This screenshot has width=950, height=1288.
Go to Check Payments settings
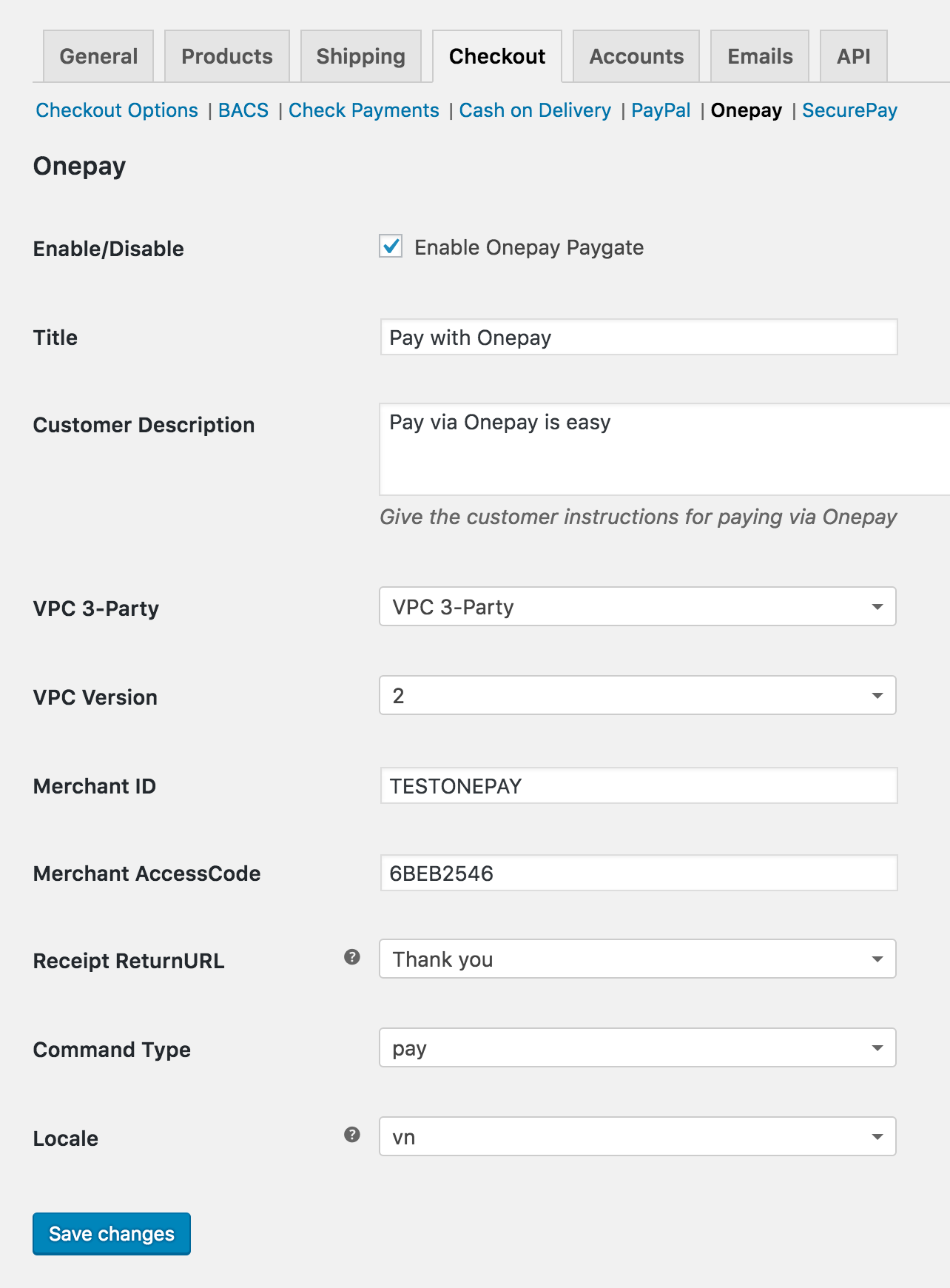tap(364, 110)
